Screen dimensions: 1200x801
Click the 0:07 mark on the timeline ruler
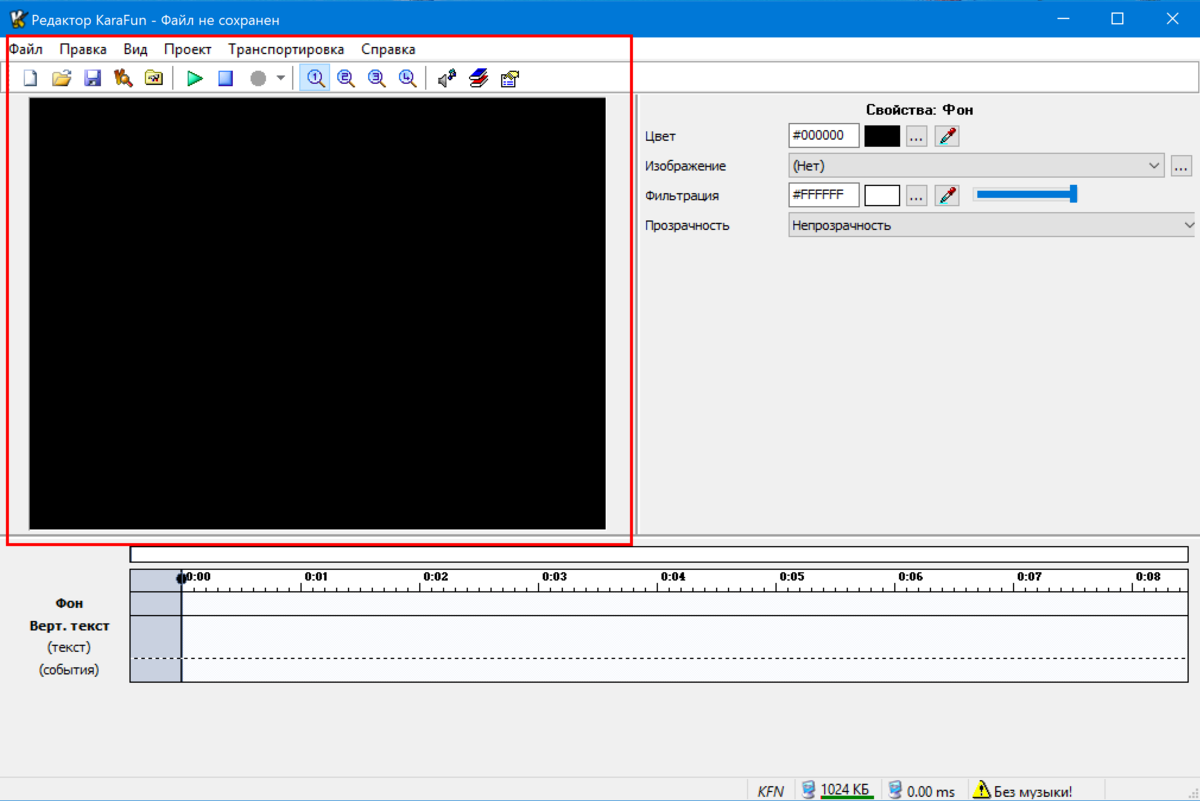click(1029, 577)
